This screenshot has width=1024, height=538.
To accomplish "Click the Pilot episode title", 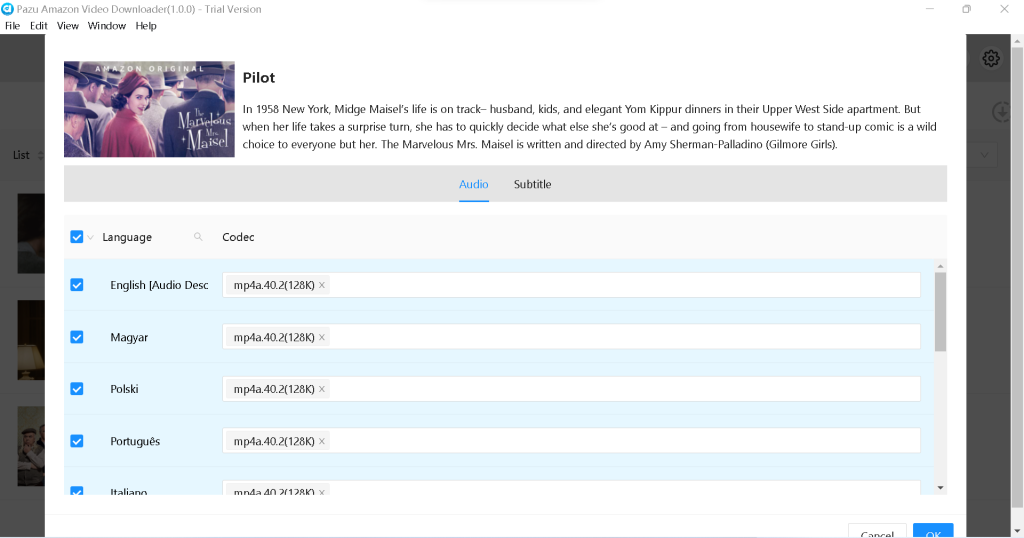I will coord(259,78).
